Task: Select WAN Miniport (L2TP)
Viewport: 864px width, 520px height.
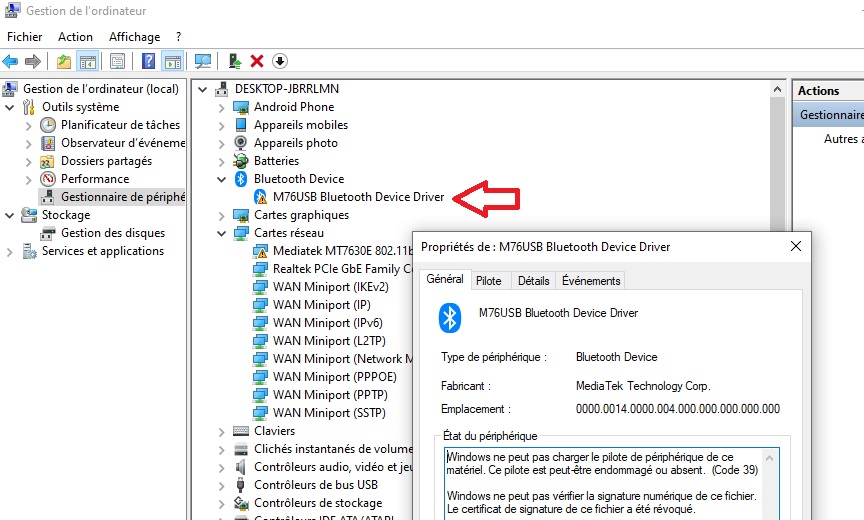Action: [x=329, y=341]
